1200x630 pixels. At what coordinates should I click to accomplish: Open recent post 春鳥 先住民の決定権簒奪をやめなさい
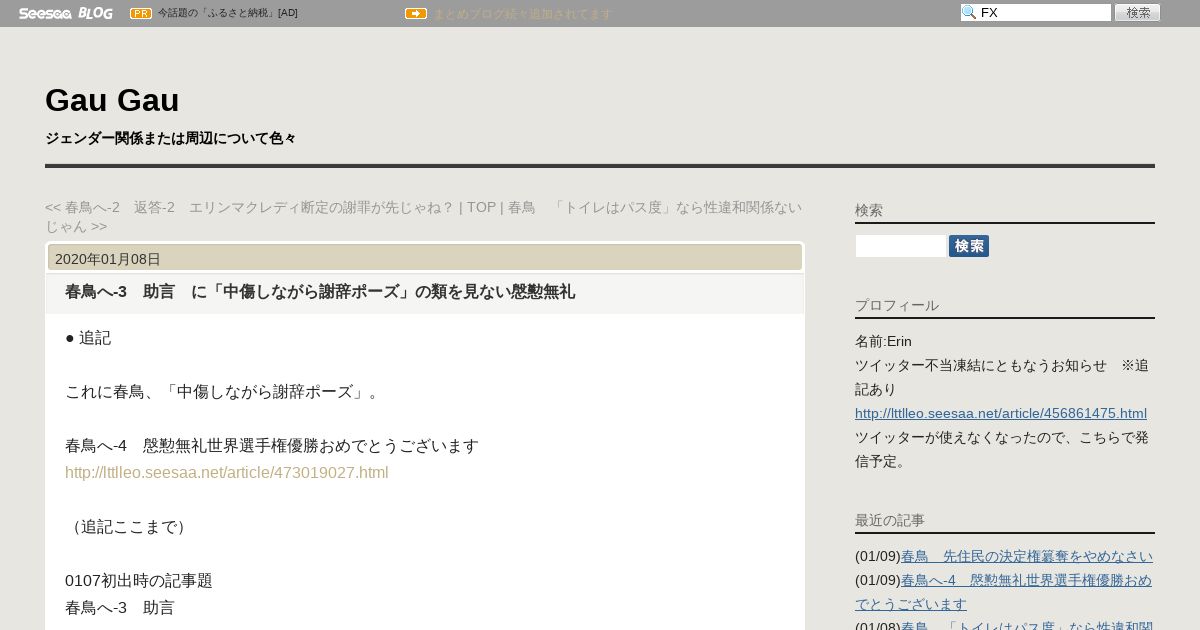1027,556
